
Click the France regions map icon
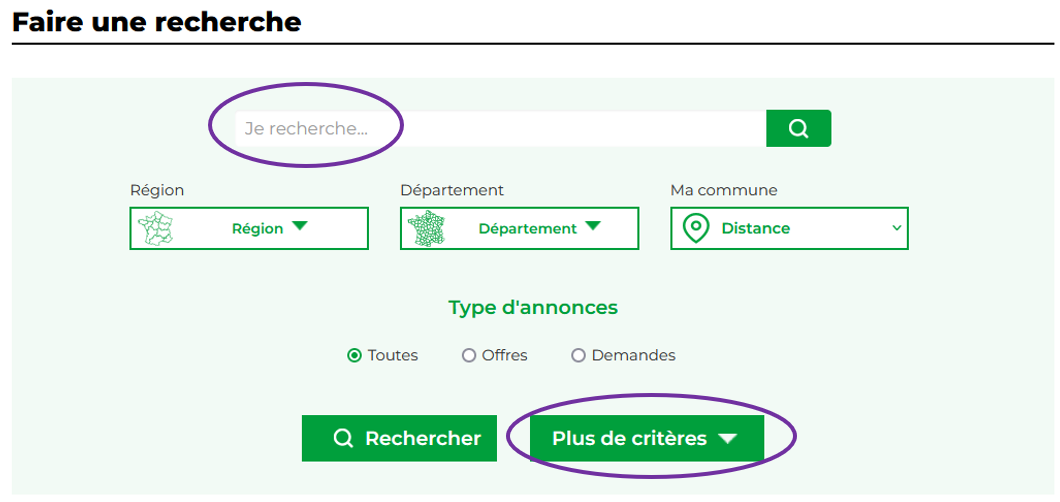(155, 228)
